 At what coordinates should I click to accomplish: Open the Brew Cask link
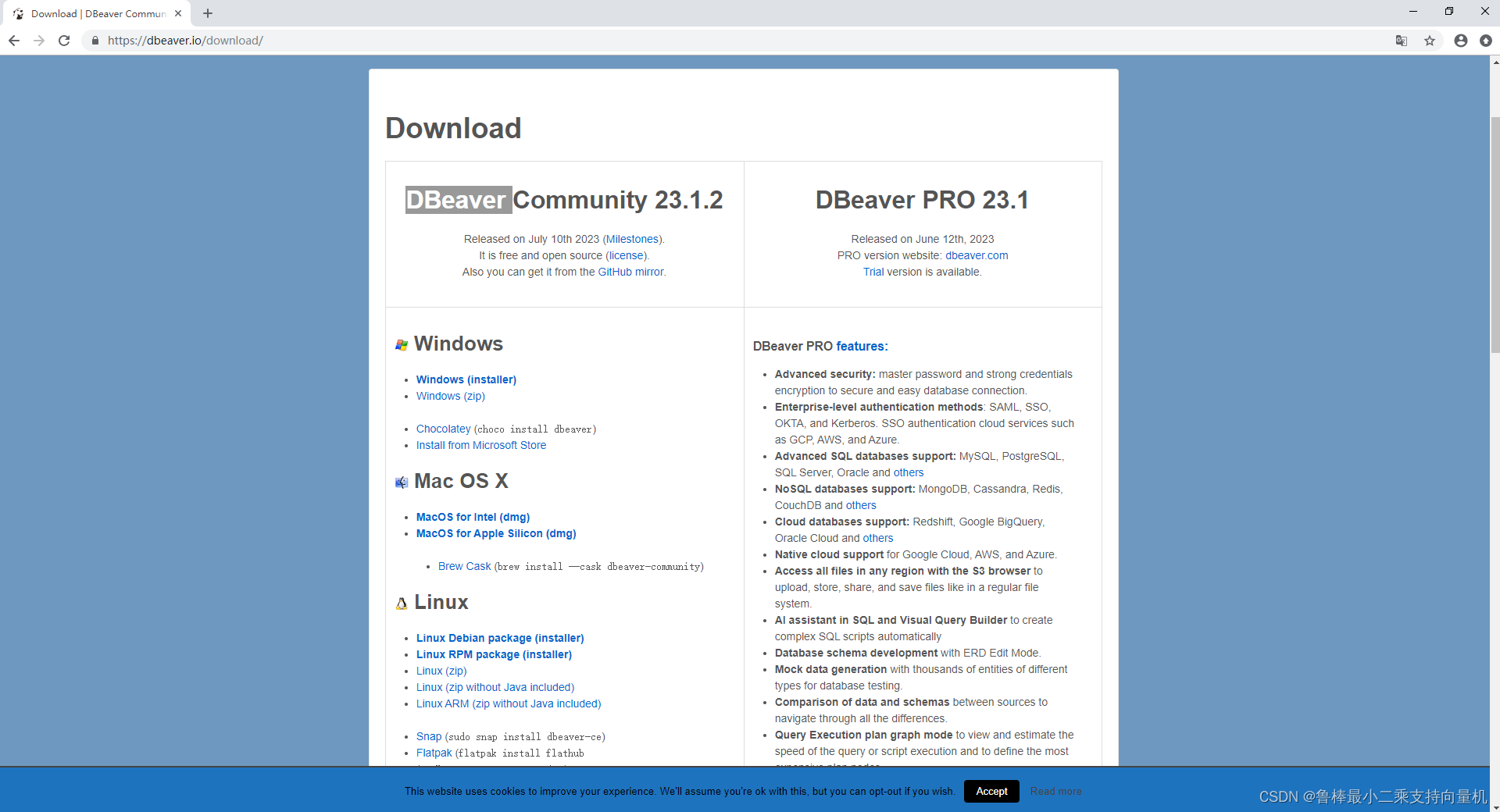pos(465,566)
